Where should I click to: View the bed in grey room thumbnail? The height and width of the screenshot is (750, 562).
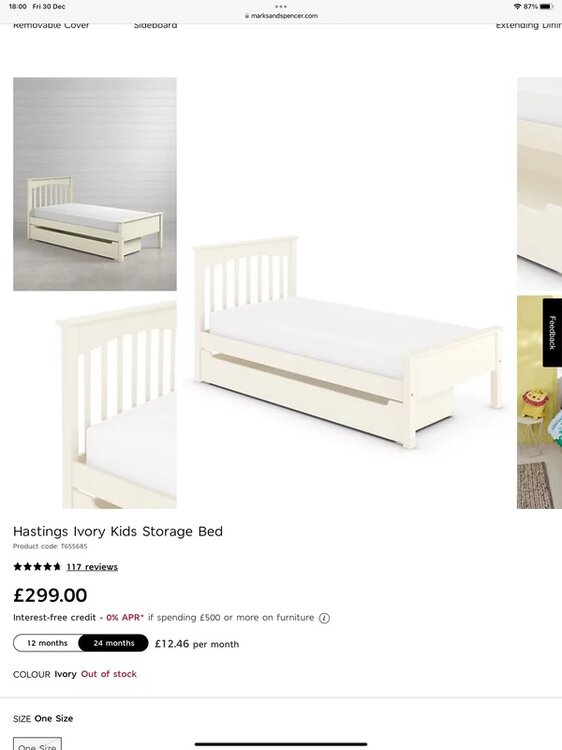[95, 184]
